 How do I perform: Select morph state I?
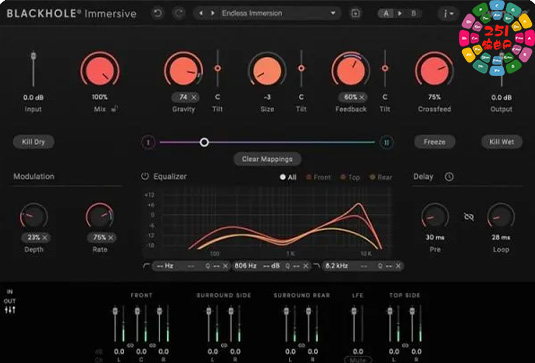[148, 142]
